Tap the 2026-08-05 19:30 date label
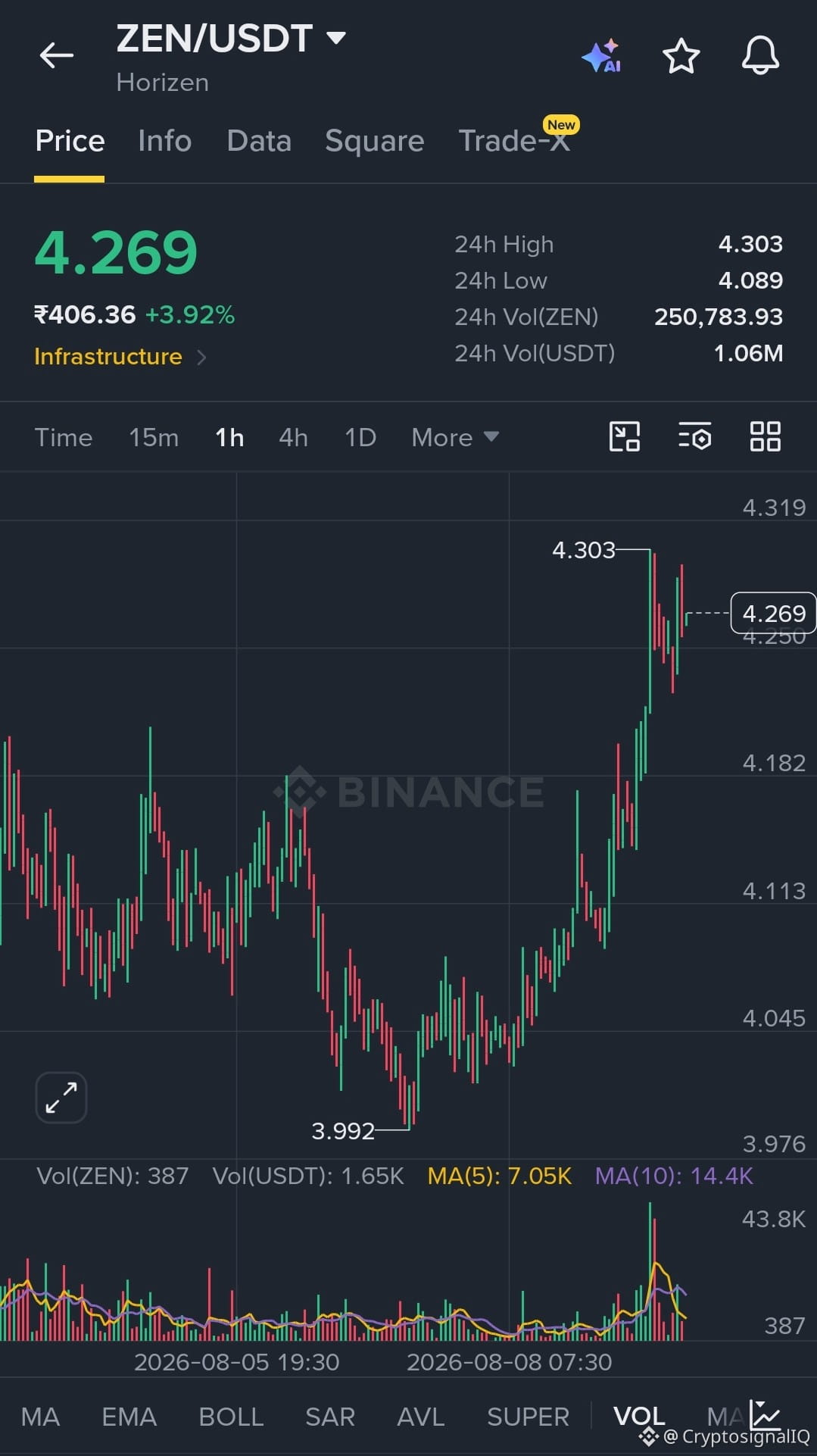Image resolution: width=817 pixels, height=1456 pixels. (x=236, y=1362)
